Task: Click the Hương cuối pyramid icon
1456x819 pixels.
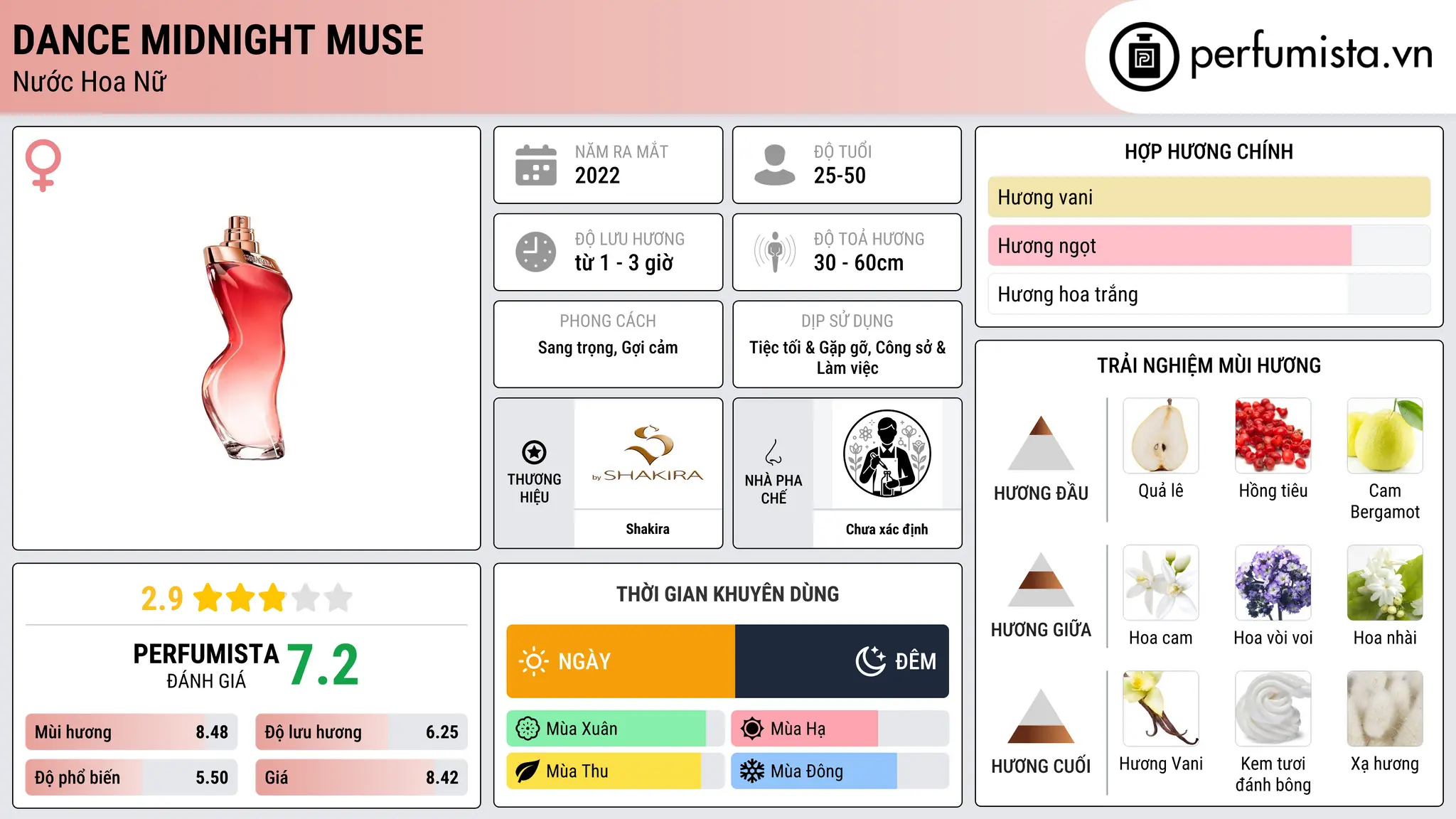Action: 1041,716
